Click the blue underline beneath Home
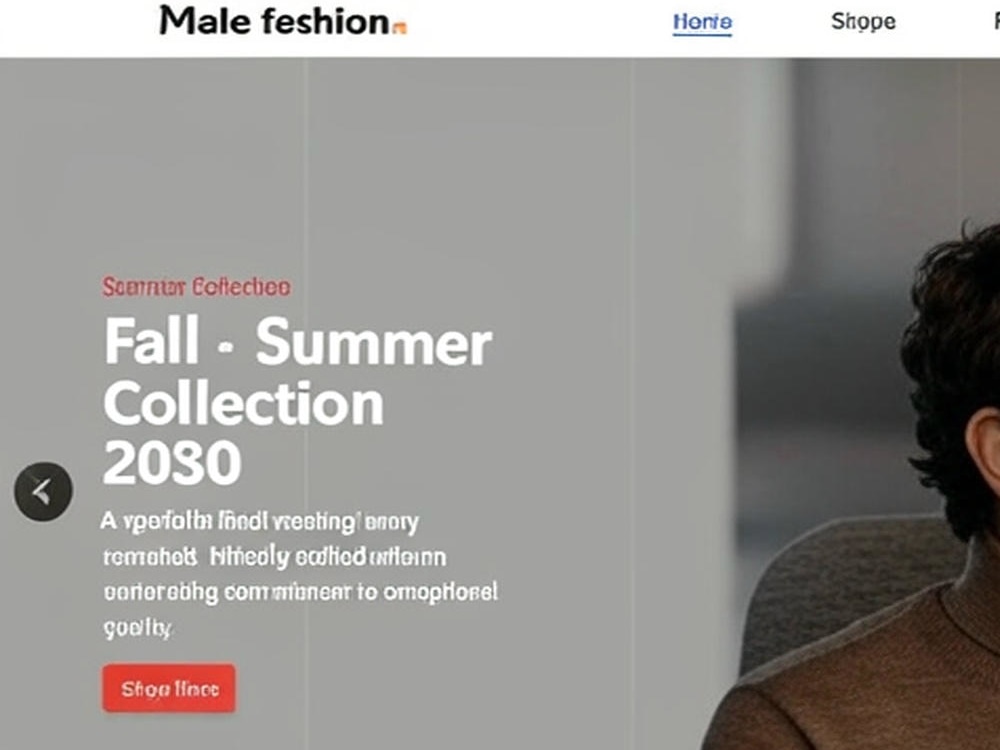This screenshot has height=750, width=1000. click(x=702, y=34)
